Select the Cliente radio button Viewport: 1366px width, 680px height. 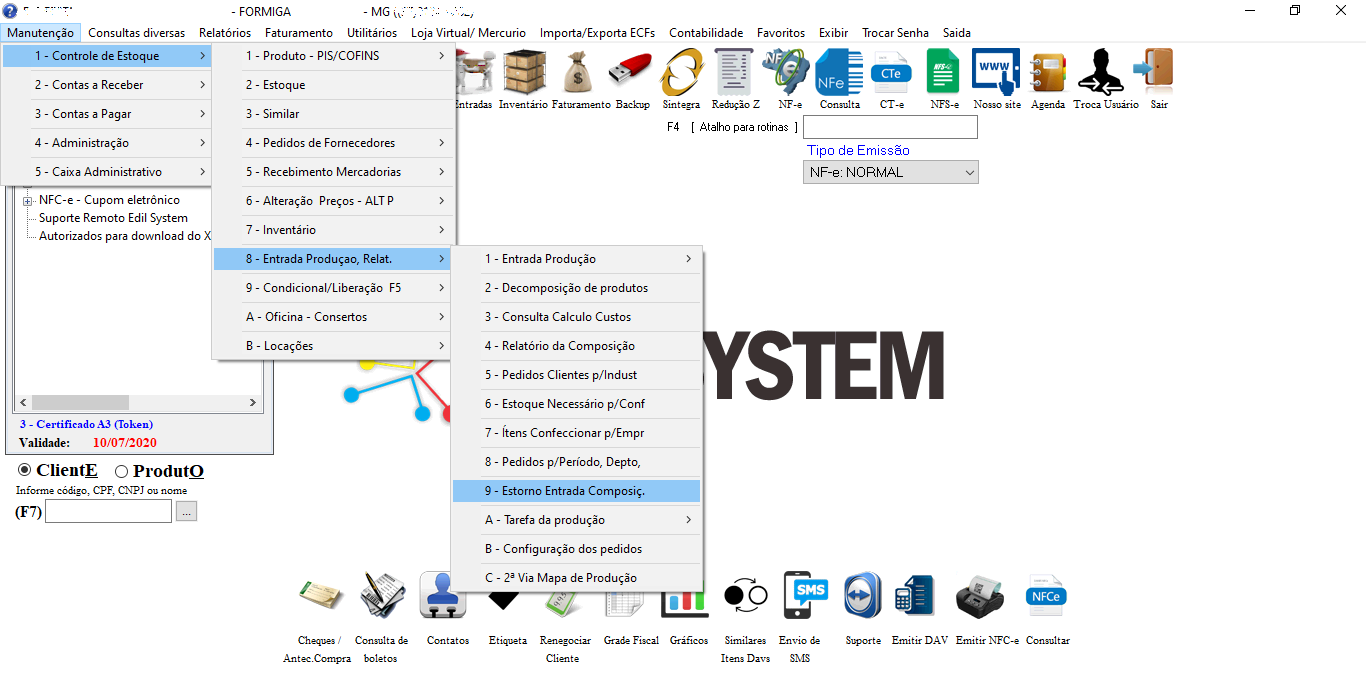tap(25, 470)
